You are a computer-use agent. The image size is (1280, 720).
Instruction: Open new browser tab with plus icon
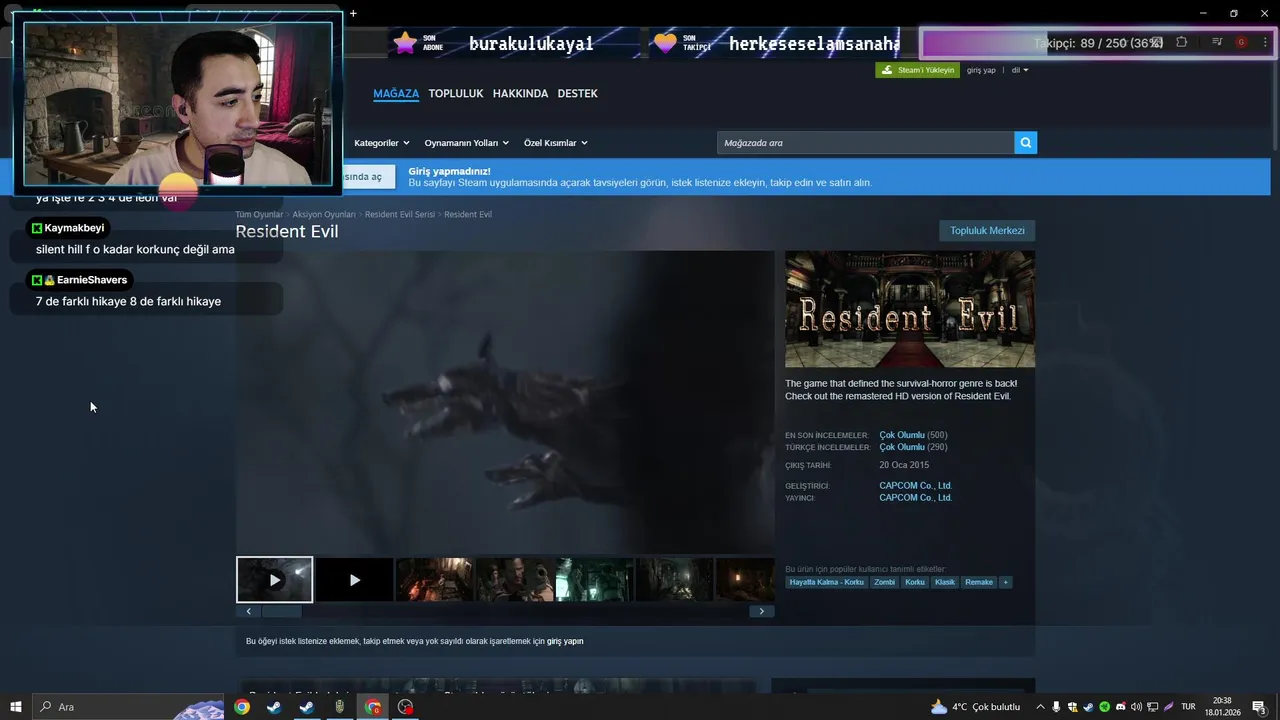click(x=353, y=13)
